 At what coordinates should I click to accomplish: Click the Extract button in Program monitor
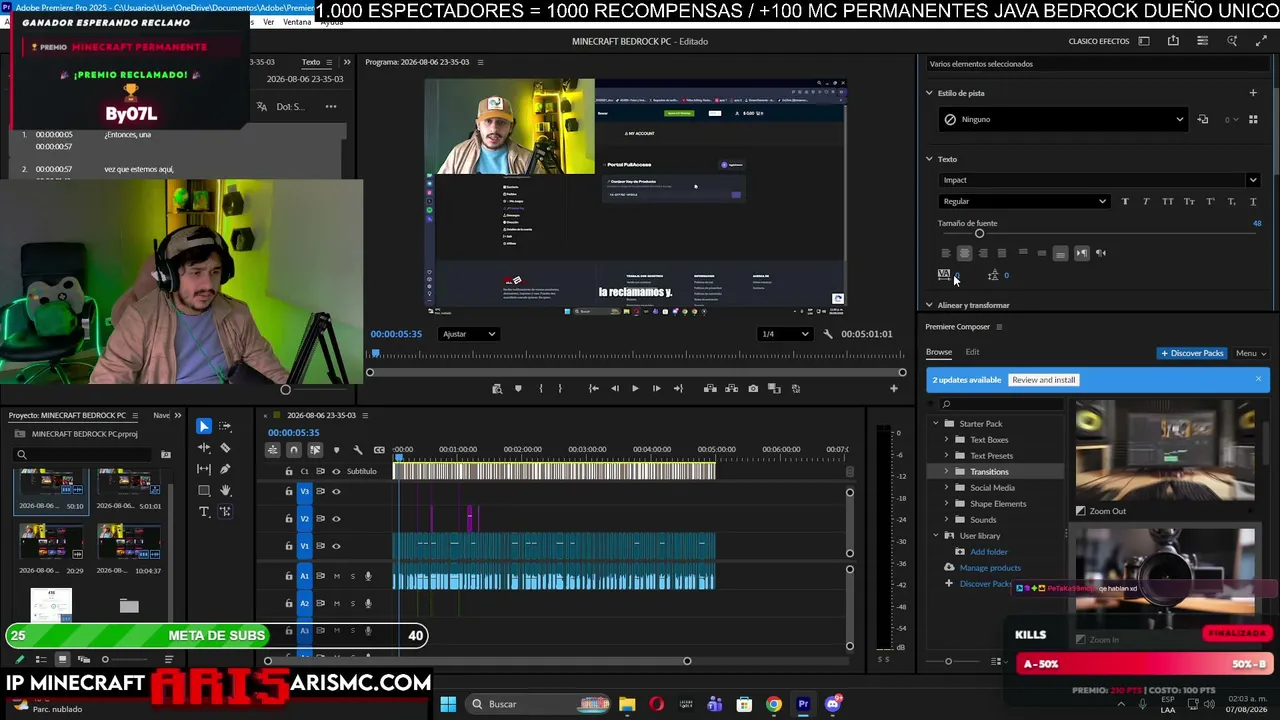tap(731, 388)
